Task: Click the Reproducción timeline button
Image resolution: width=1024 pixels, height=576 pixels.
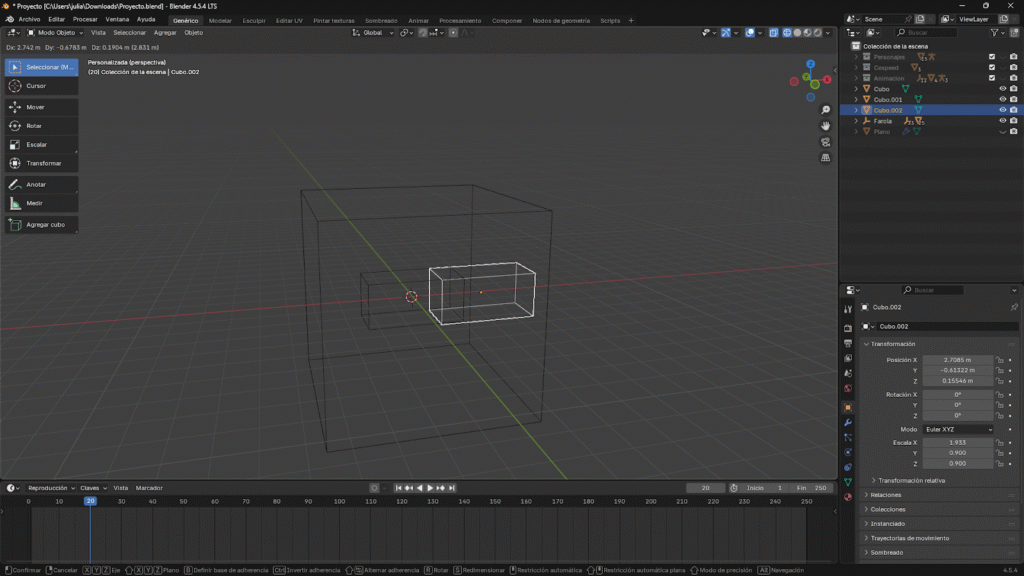Action: [50, 488]
